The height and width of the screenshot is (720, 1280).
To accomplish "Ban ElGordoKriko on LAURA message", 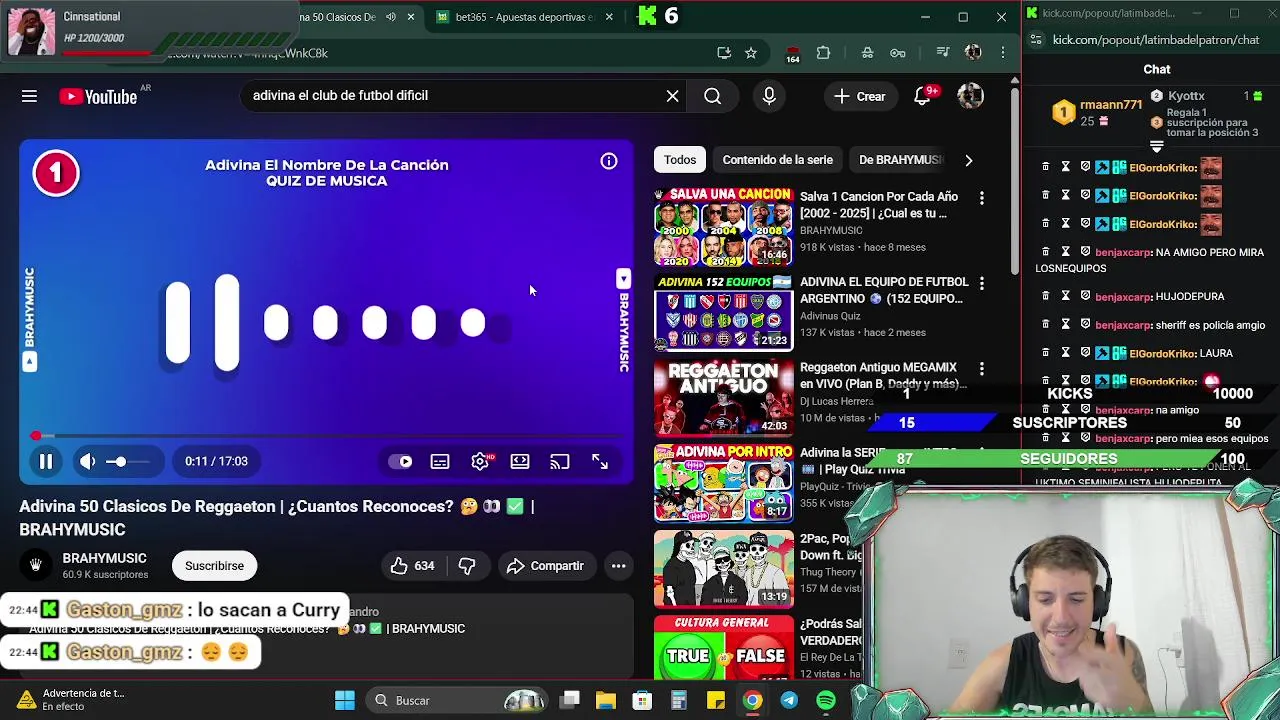I will click(1085, 353).
